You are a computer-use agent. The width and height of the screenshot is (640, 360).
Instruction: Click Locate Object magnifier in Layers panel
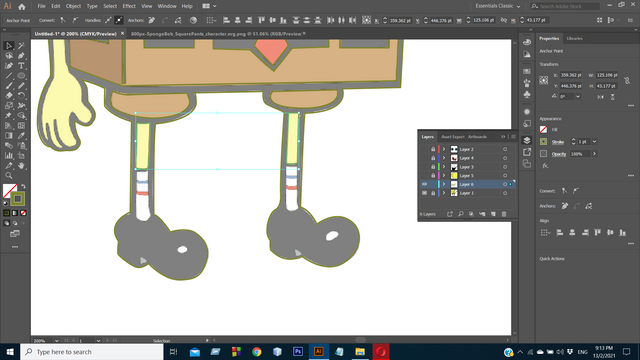click(460, 214)
